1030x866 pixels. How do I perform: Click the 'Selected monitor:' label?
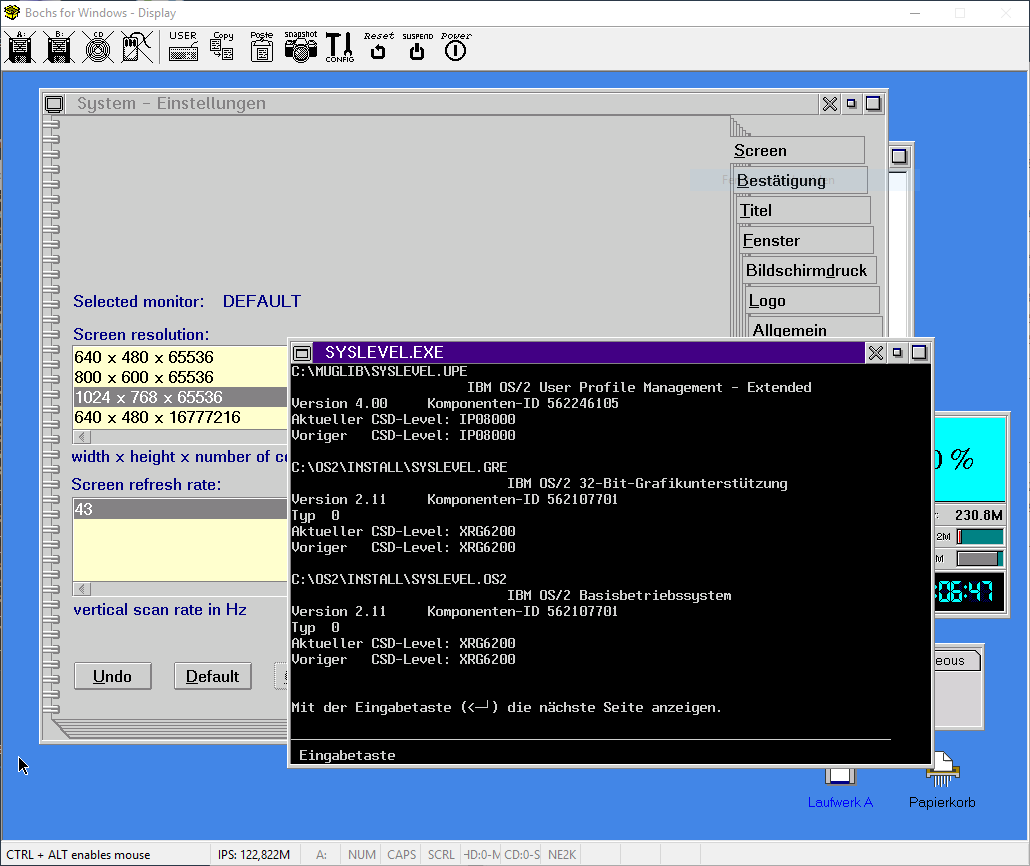click(139, 302)
